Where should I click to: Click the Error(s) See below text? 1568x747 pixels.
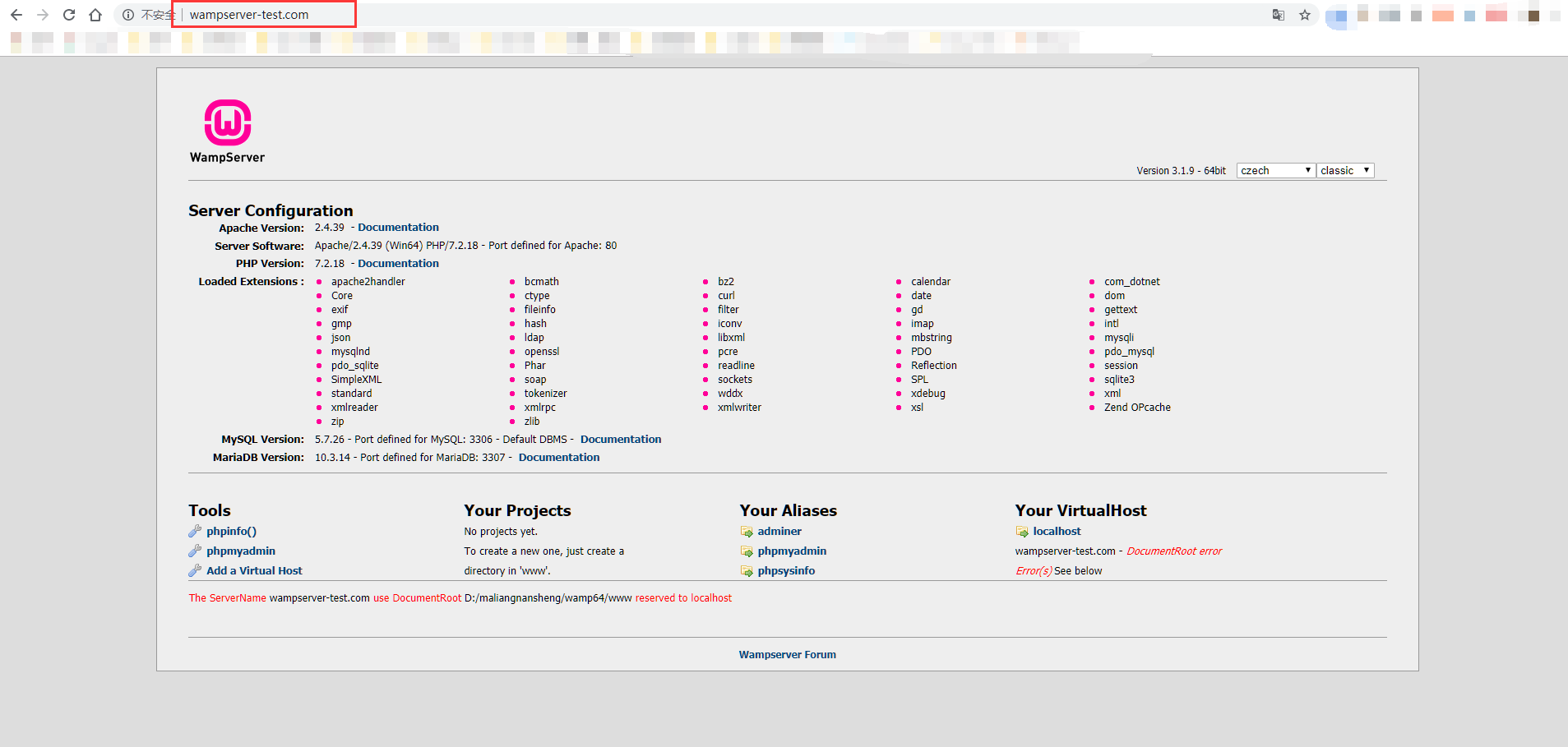coord(1058,571)
